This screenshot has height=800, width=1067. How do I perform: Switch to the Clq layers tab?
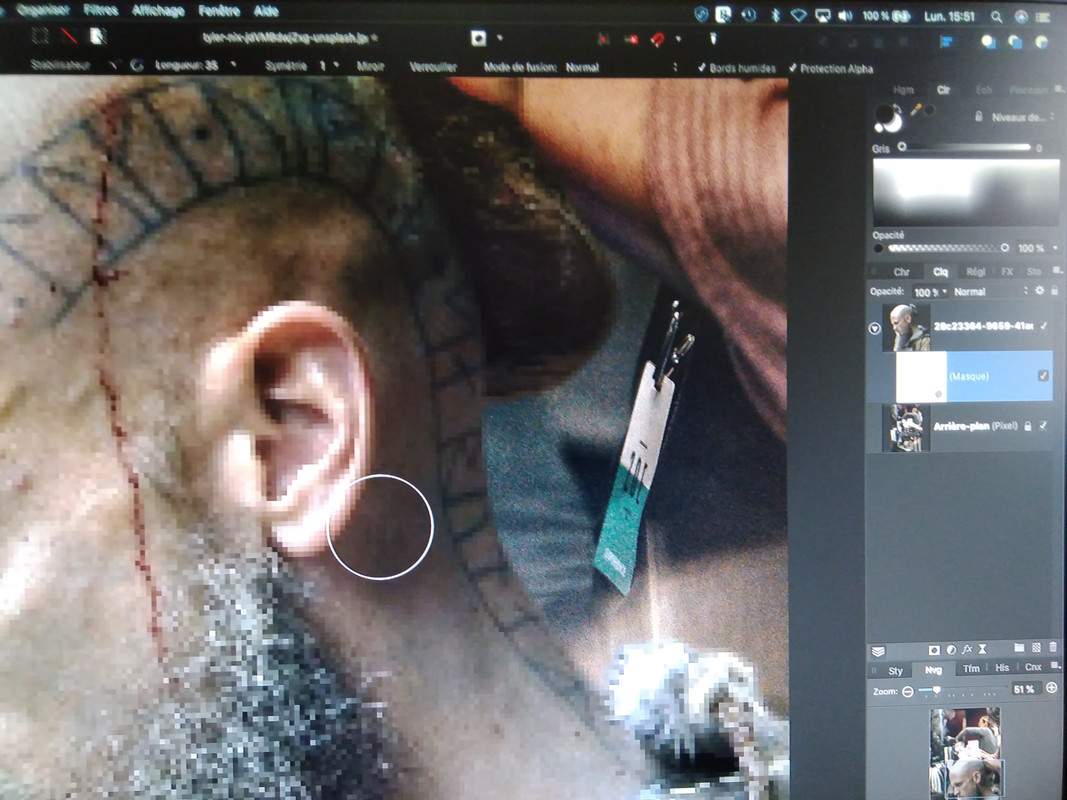[940, 271]
